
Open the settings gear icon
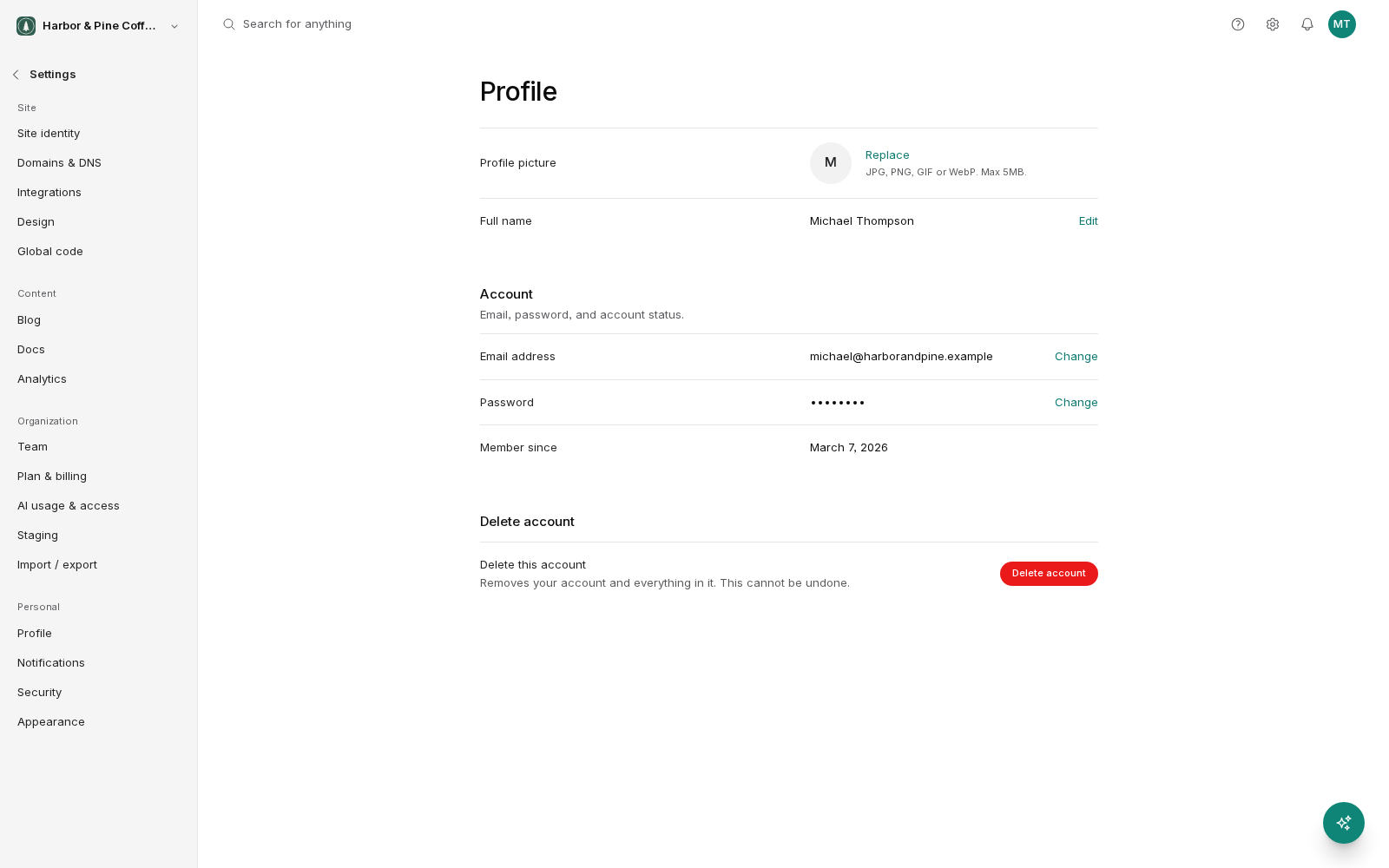1273,24
